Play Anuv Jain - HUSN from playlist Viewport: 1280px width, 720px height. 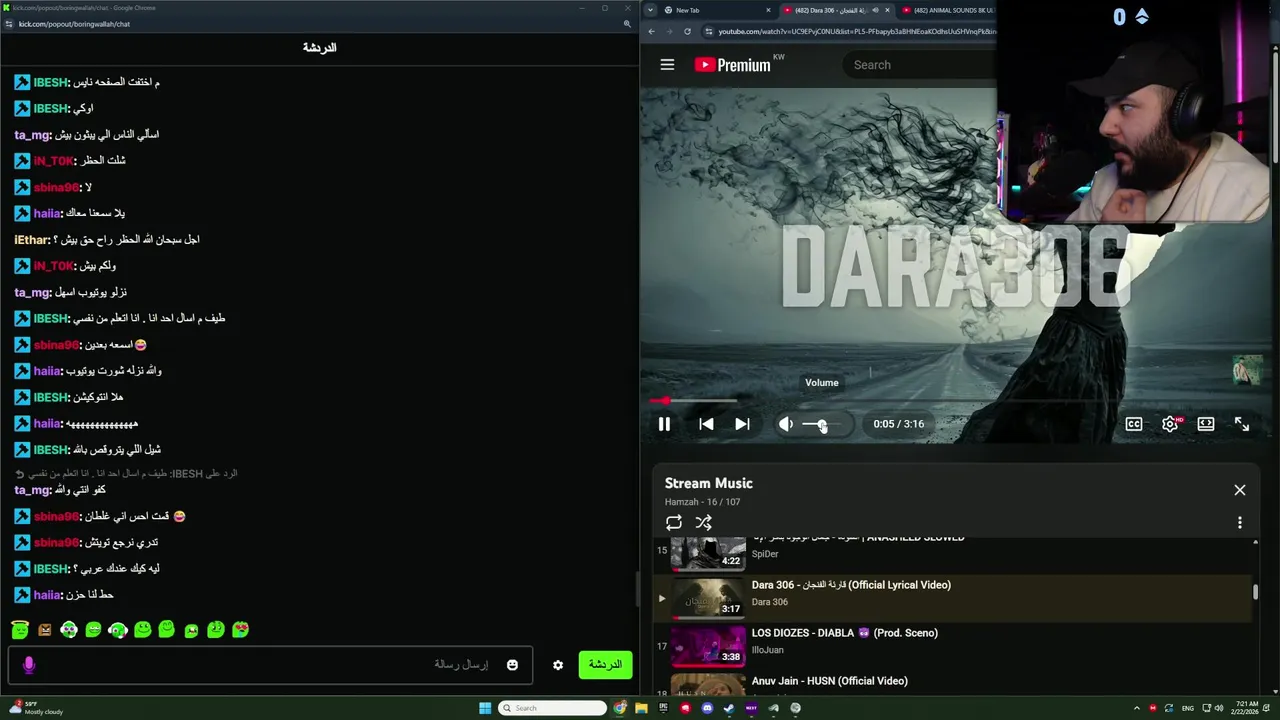(830, 681)
